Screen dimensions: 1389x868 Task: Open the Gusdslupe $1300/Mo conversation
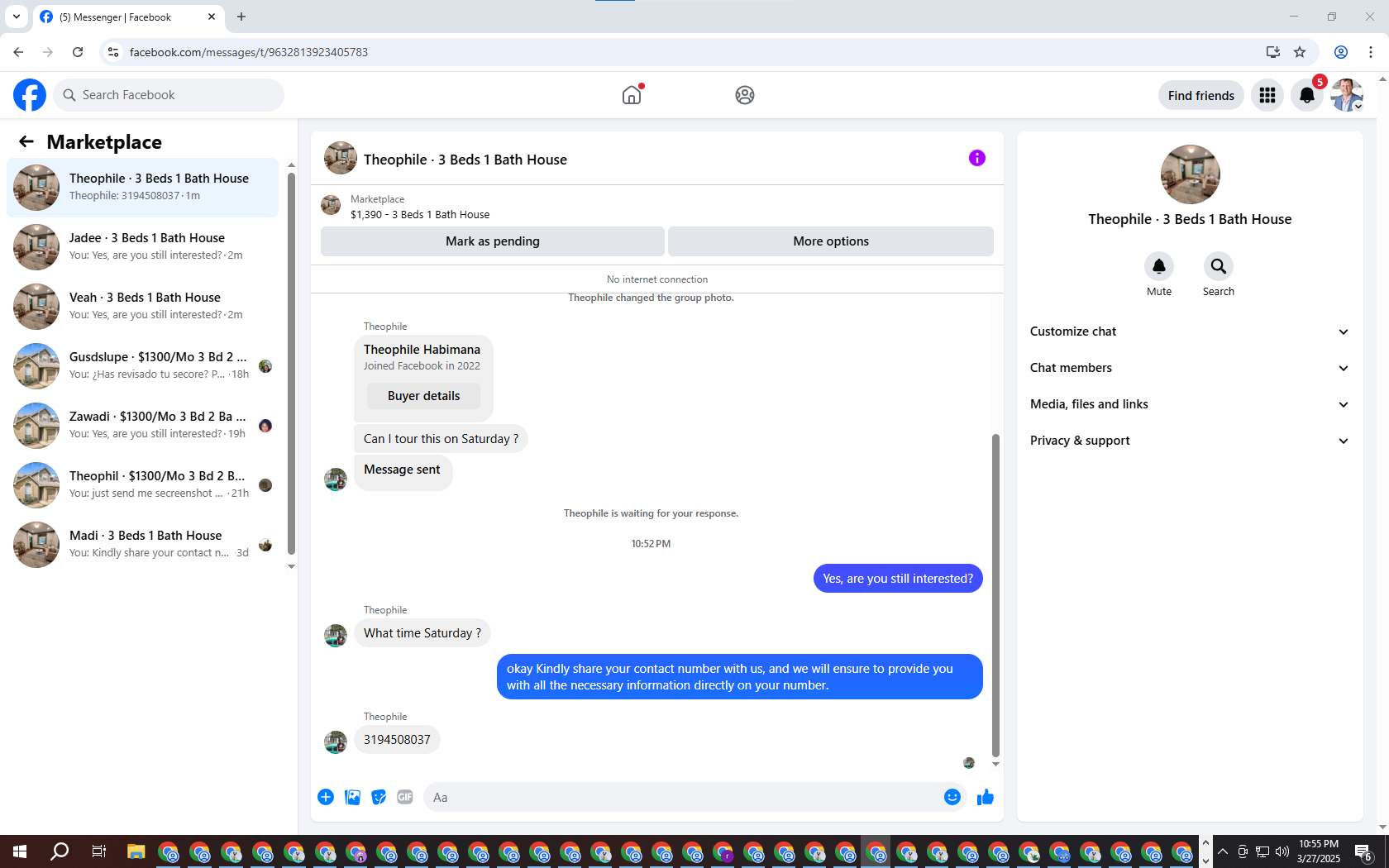coord(142,366)
